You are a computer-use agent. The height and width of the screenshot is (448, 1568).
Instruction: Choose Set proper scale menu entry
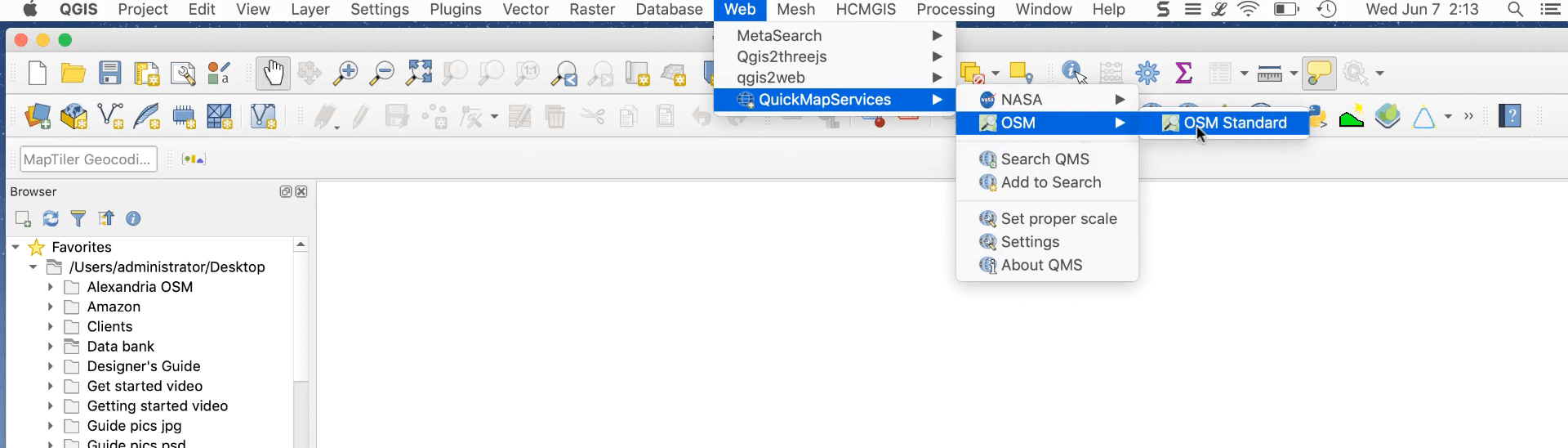tap(1047, 219)
